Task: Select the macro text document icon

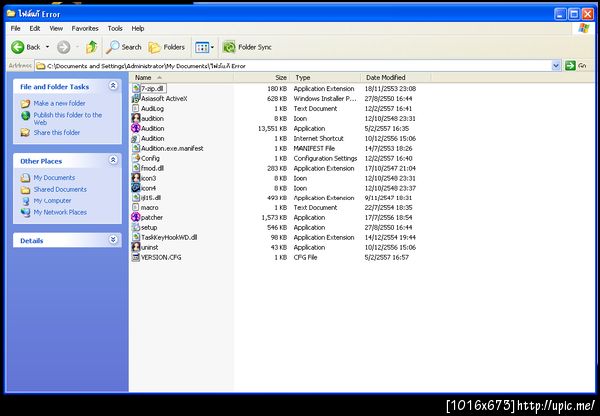Action: [x=136, y=207]
